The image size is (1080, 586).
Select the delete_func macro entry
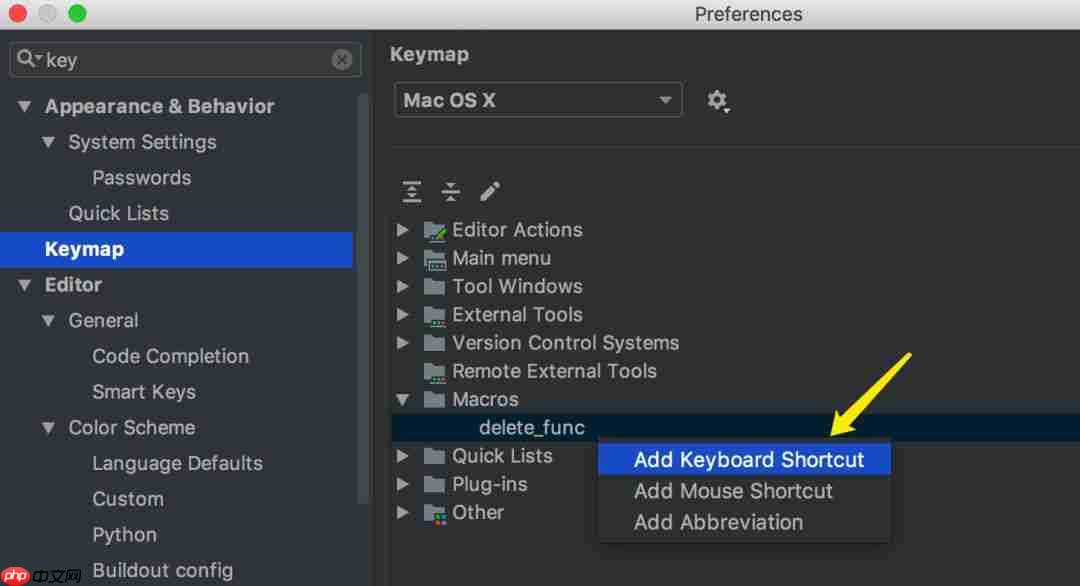(x=532, y=427)
